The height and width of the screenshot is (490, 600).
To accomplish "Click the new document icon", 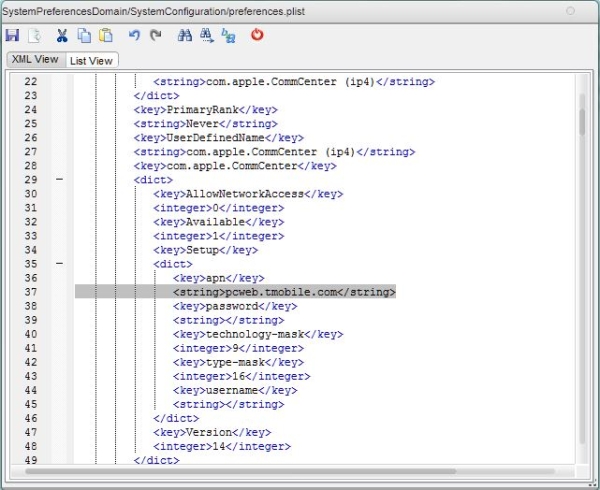I will pyautogui.click(x=33, y=35).
